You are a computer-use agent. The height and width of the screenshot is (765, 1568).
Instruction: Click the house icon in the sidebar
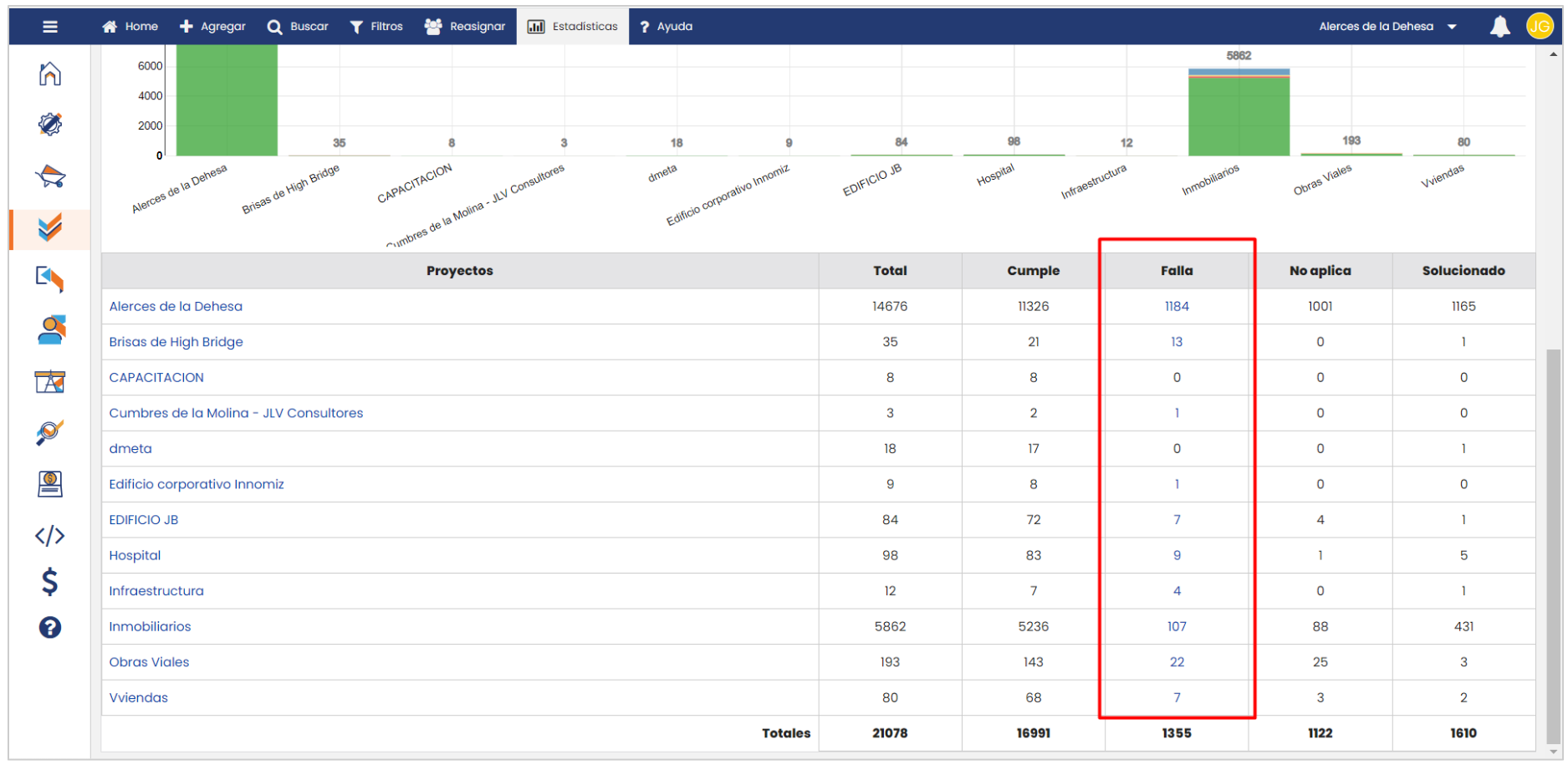point(50,74)
